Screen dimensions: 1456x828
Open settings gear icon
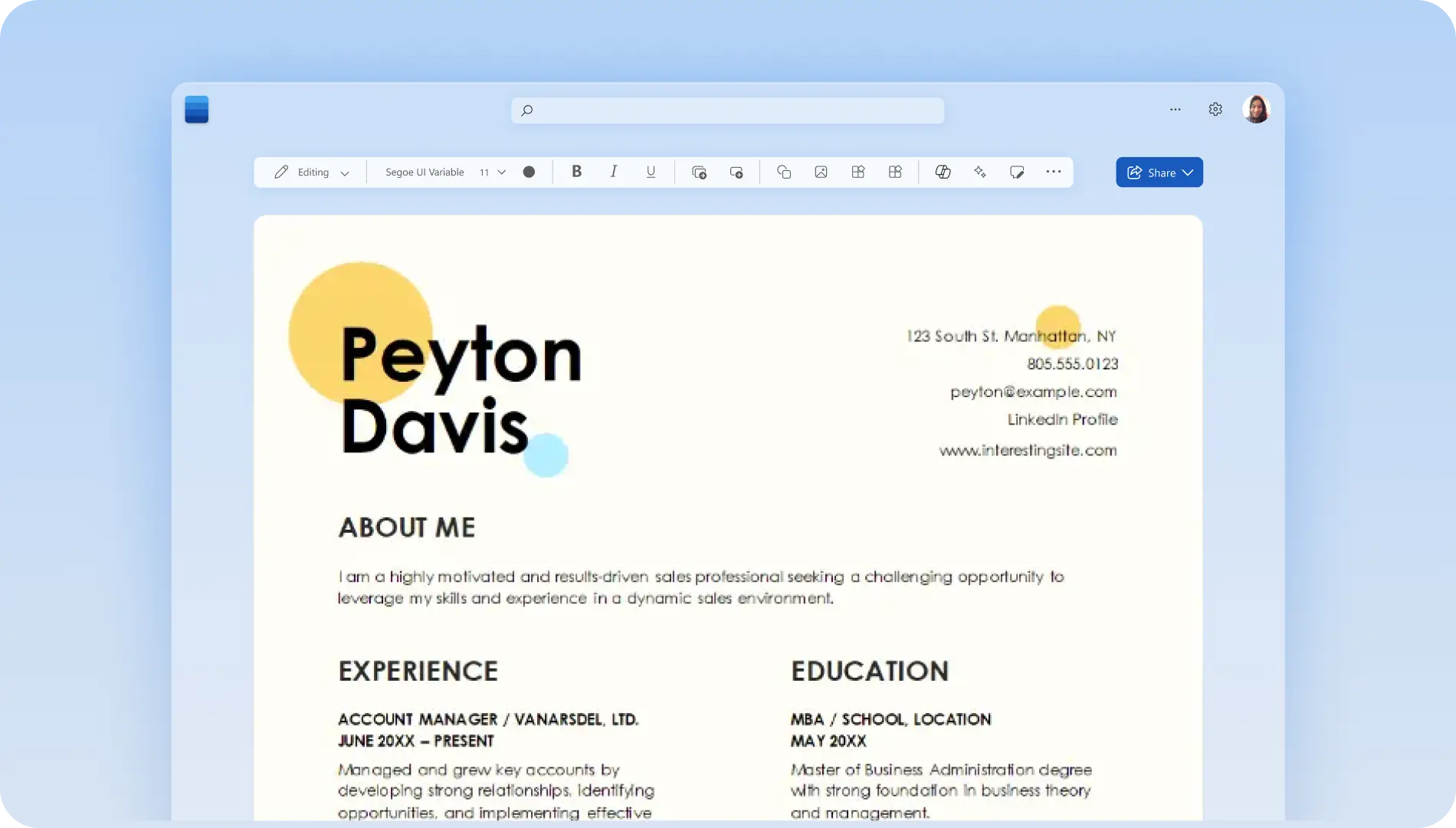click(1215, 110)
